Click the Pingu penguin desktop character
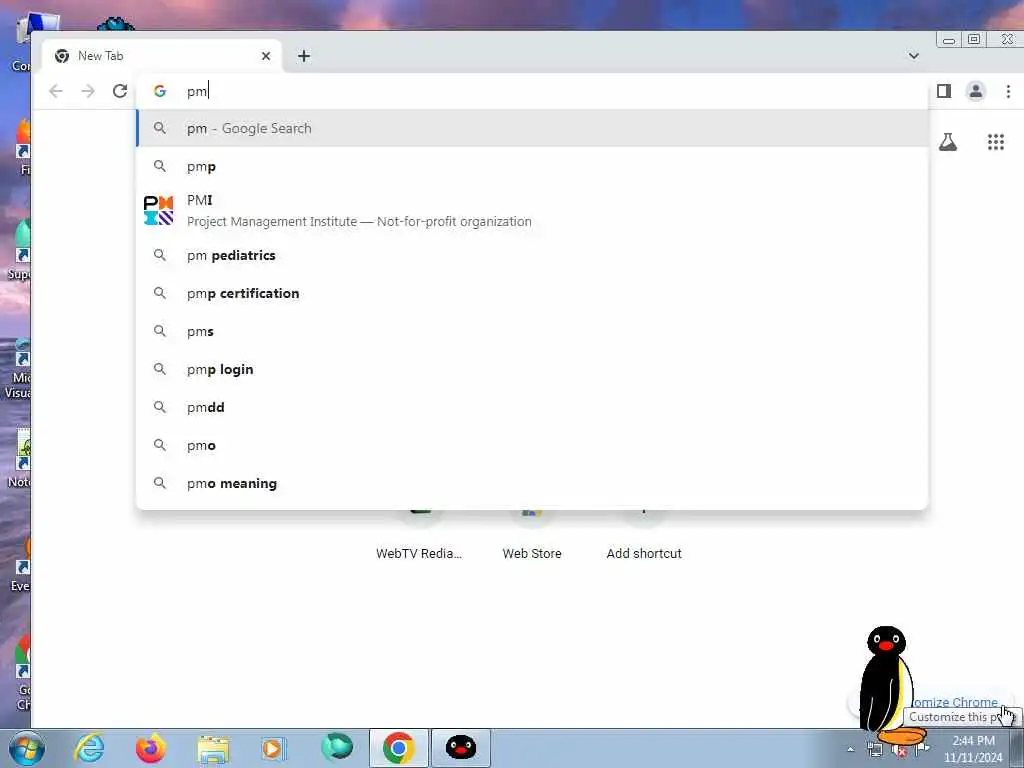1024x768 pixels. 887,686
